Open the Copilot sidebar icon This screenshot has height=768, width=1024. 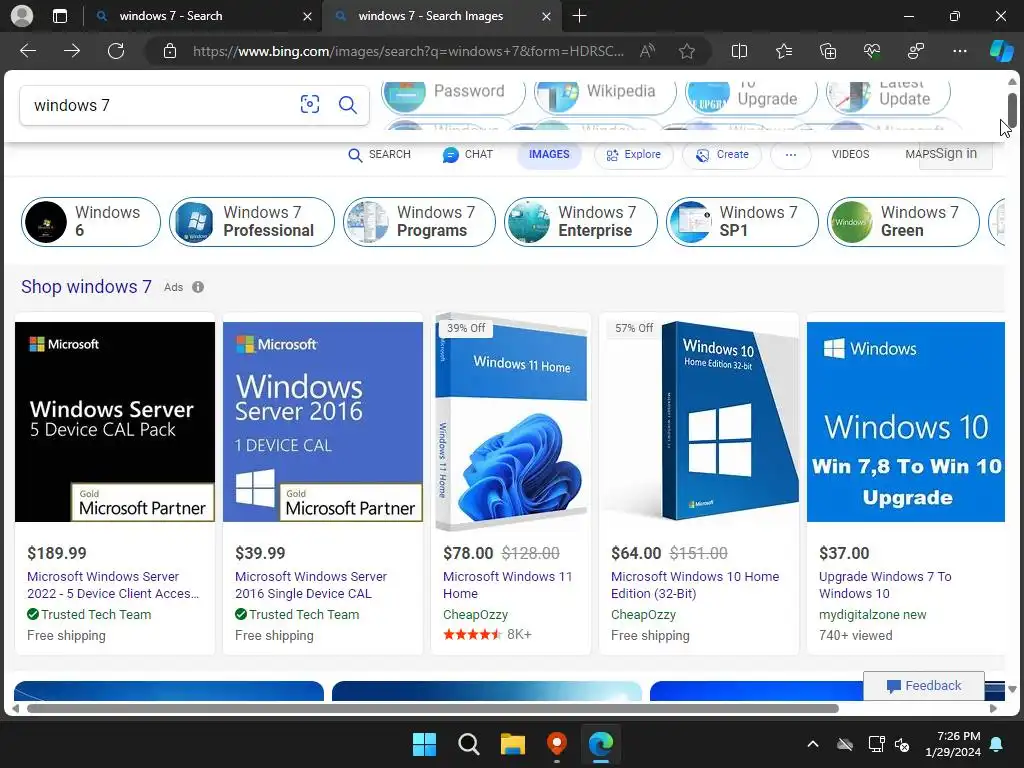coord(1002,51)
